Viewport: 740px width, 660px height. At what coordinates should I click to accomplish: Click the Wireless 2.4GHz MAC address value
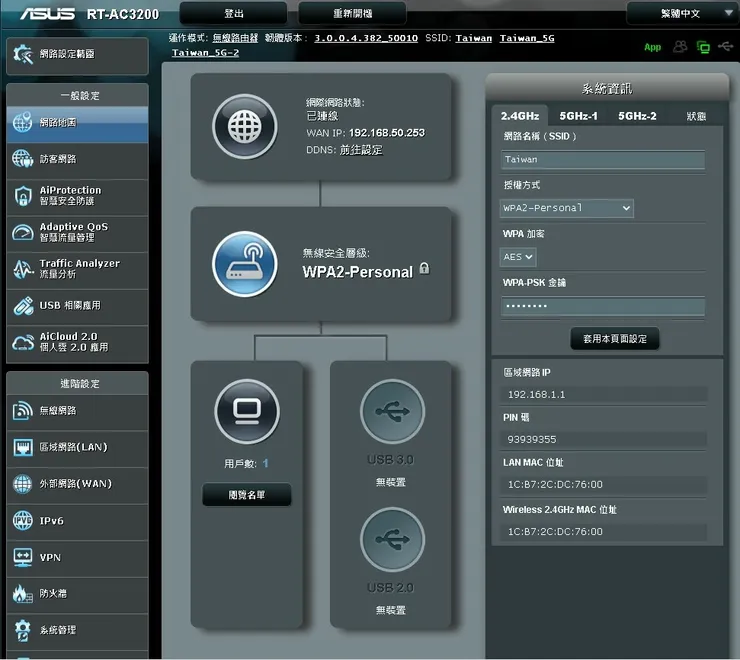[x=555, y=532]
